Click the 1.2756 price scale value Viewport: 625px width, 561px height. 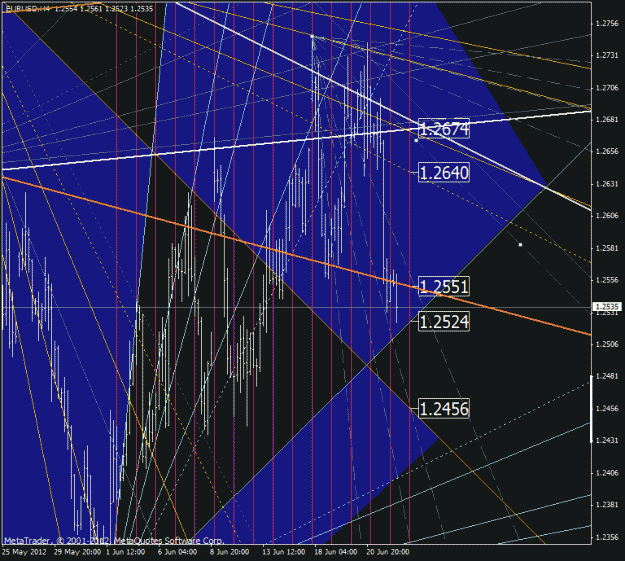click(x=607, y=24)
